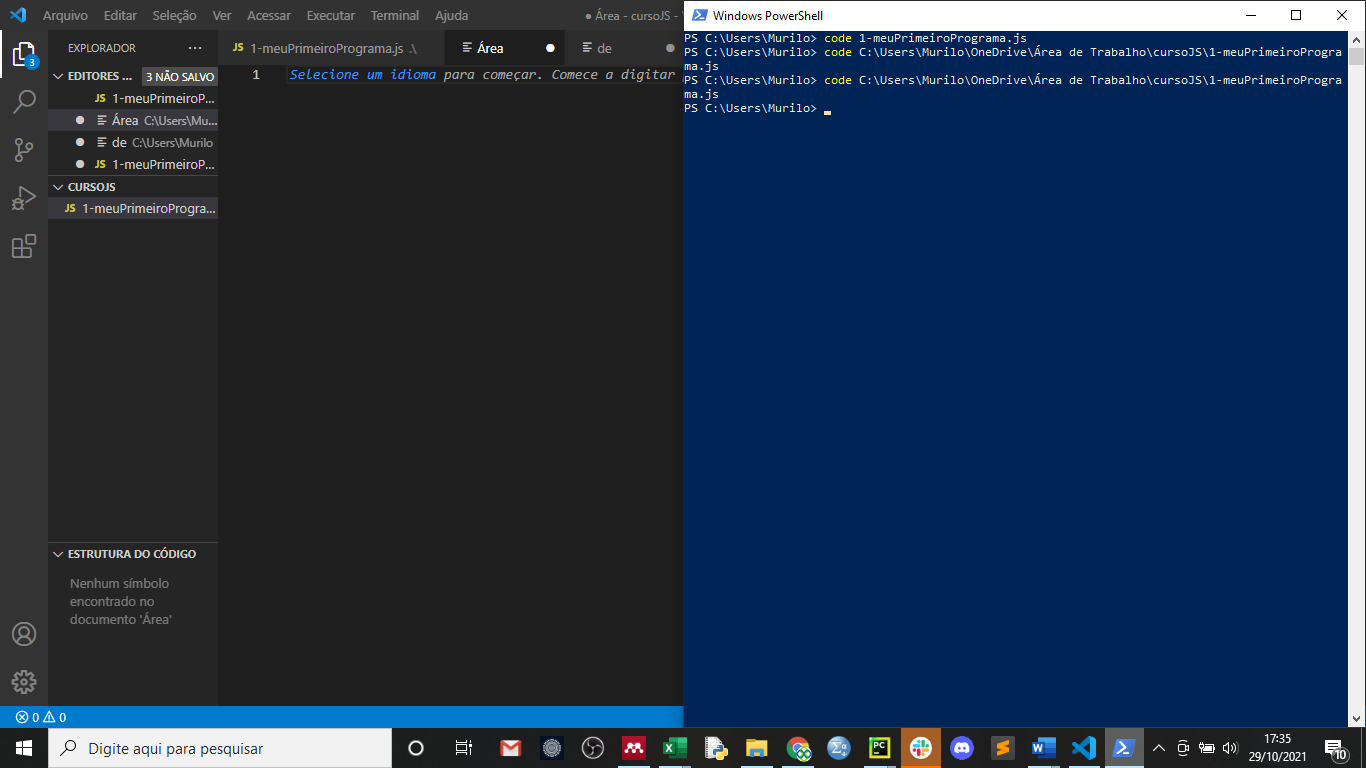
Task: Click 'code 1-meuPrimeiroPrograma.js' in PowerShell
Action: tap(925, 38)
